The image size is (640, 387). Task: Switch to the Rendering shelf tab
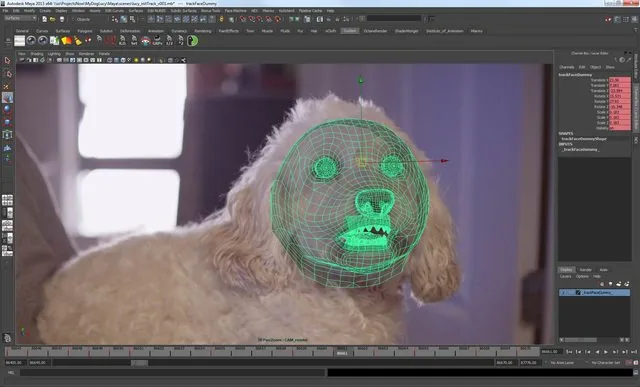click(203, 31)
